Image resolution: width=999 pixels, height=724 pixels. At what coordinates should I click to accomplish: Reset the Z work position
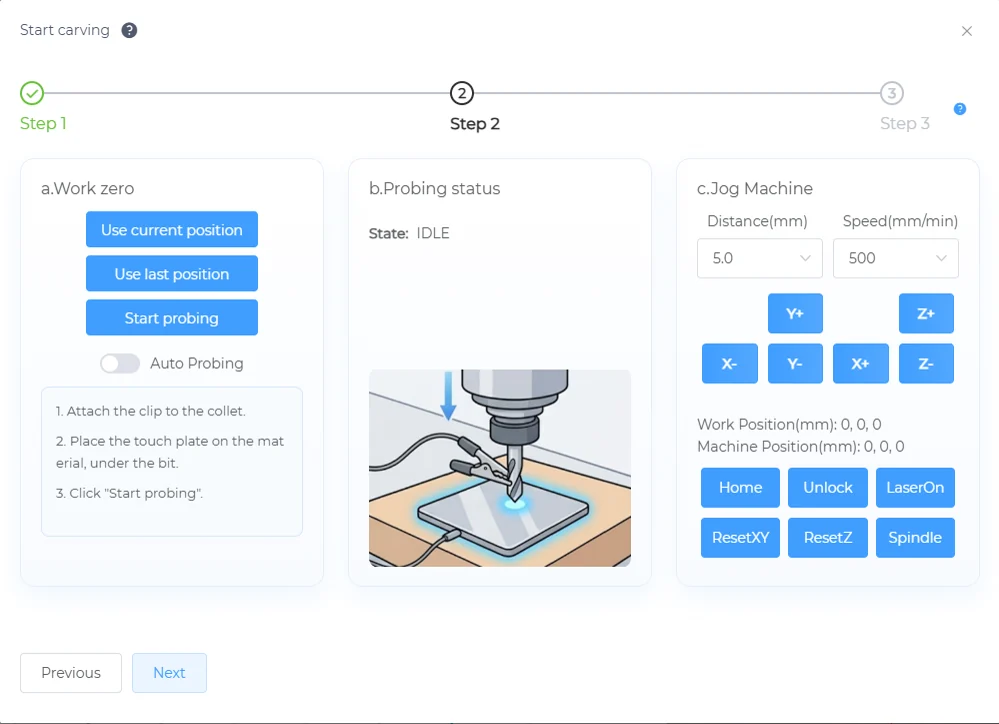click(x=828, y=538)
